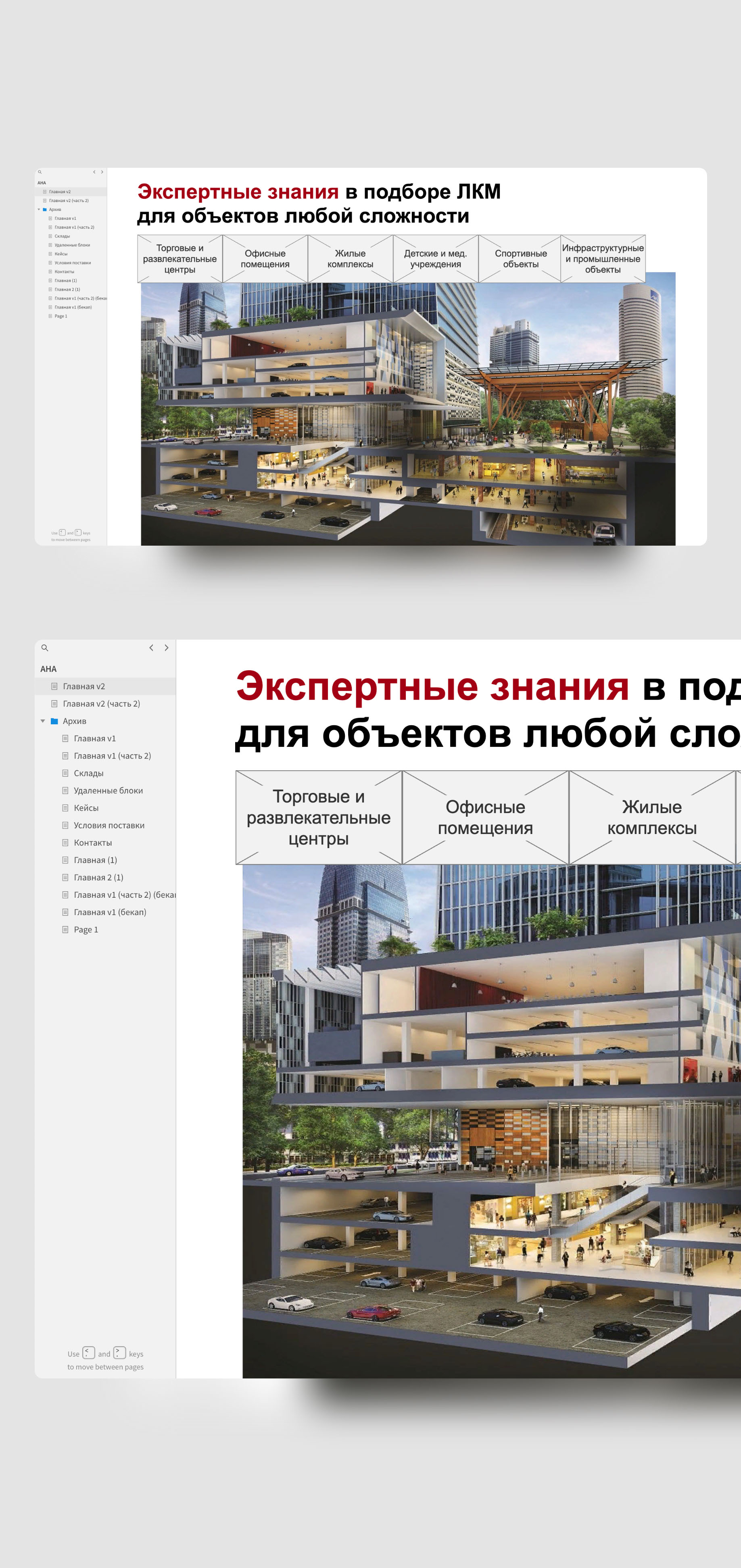Click the blue Архив folder icon in large sidebar

point(54,721)
